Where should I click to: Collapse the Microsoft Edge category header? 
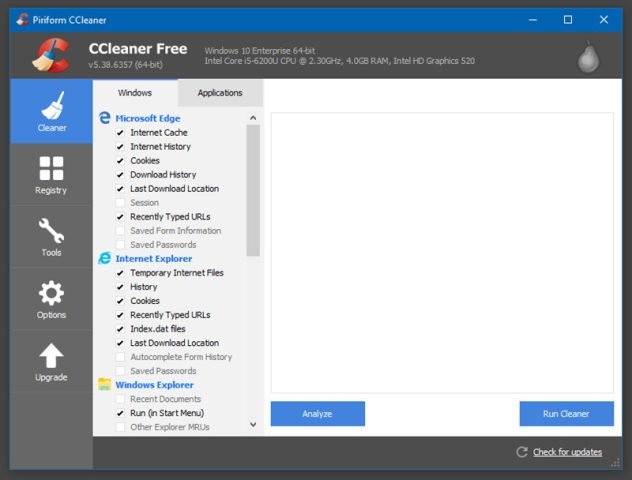(x=147, y=118)
